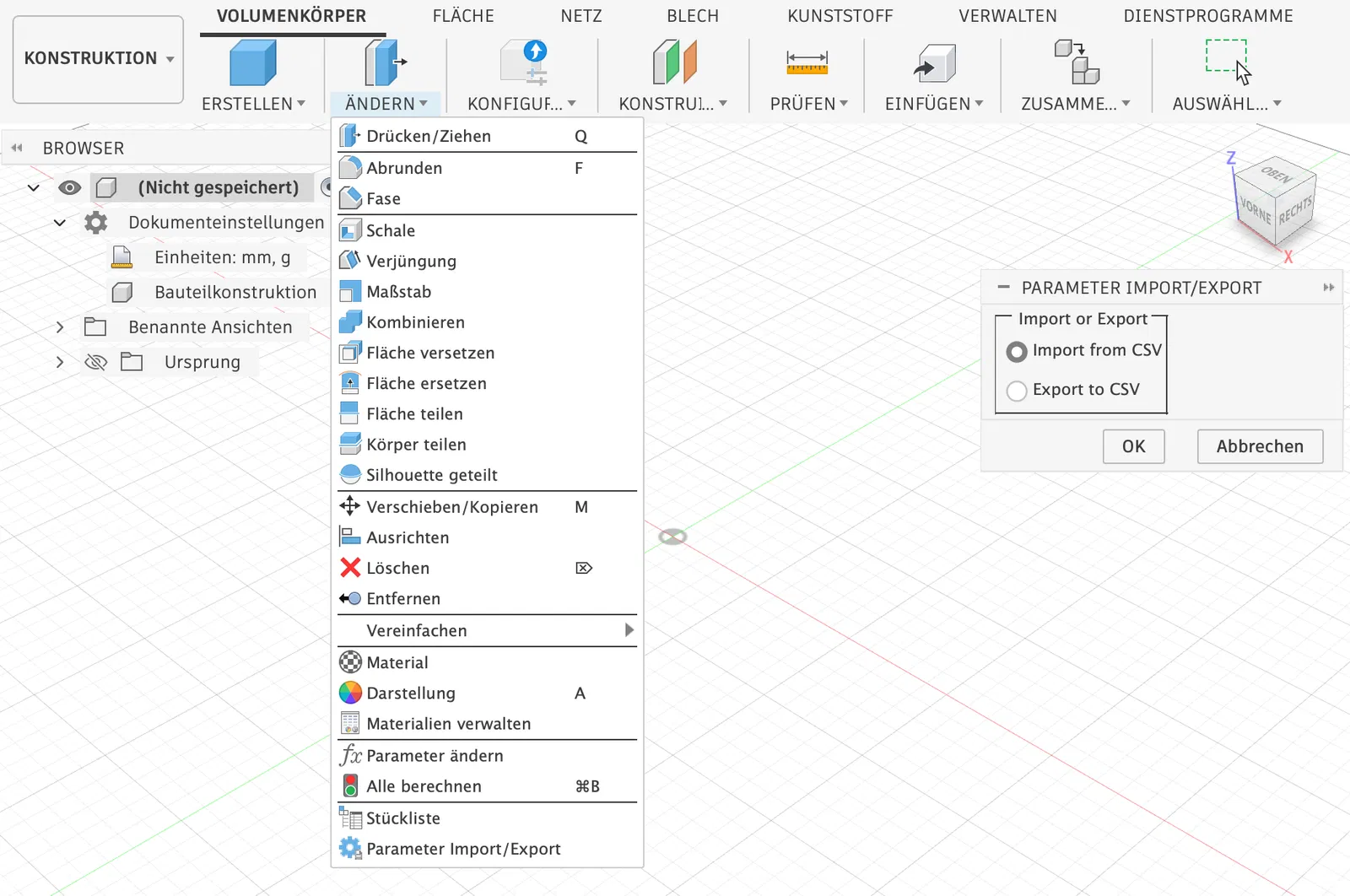
Task: Click OK in Parameter Import/Export dialog
Action: coord(1134,446)
